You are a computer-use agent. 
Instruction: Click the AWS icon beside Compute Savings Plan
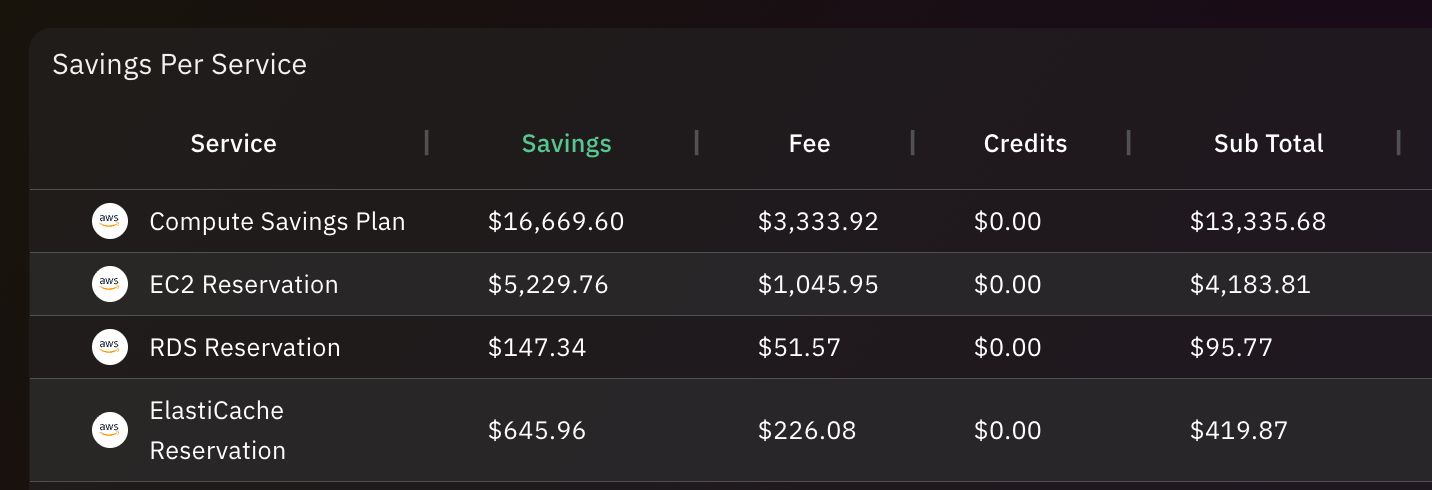[x=110, y=221]
